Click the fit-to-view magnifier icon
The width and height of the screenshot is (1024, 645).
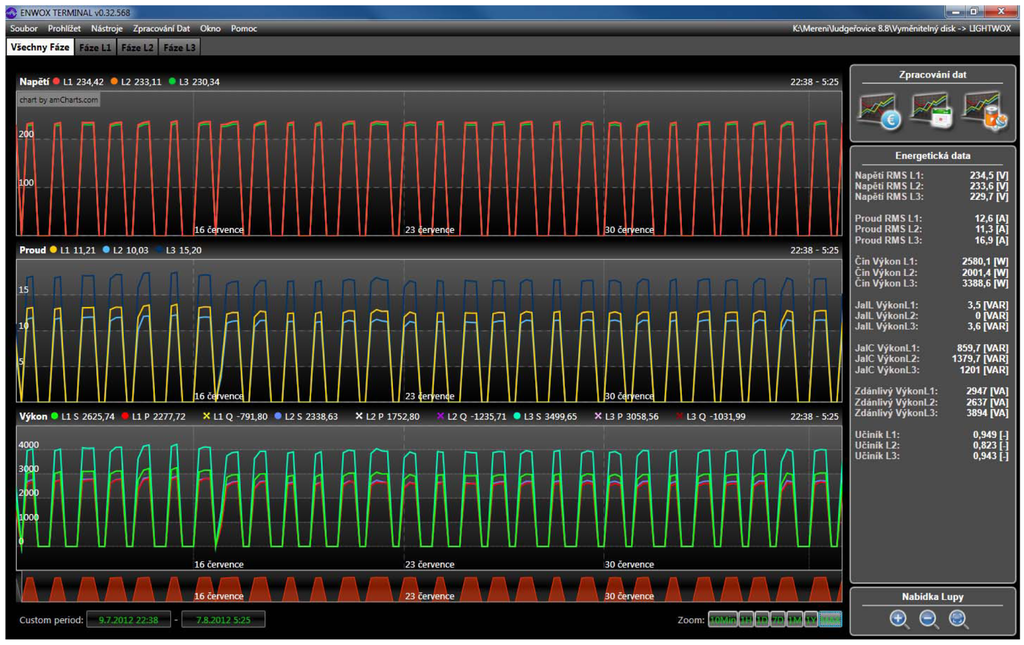click(958, 619)
